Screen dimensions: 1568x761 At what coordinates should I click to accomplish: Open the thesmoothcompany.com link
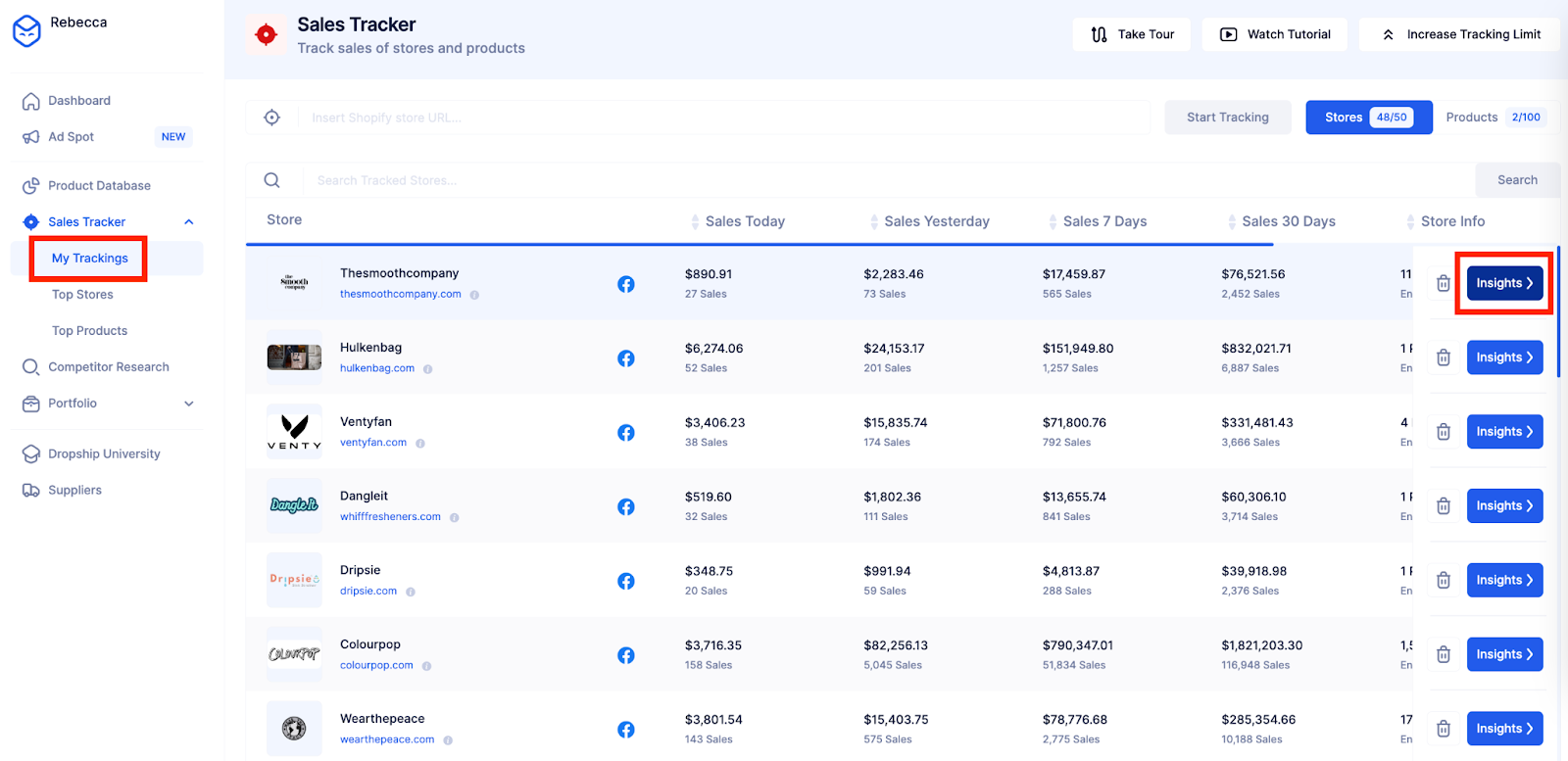(400, 295)
